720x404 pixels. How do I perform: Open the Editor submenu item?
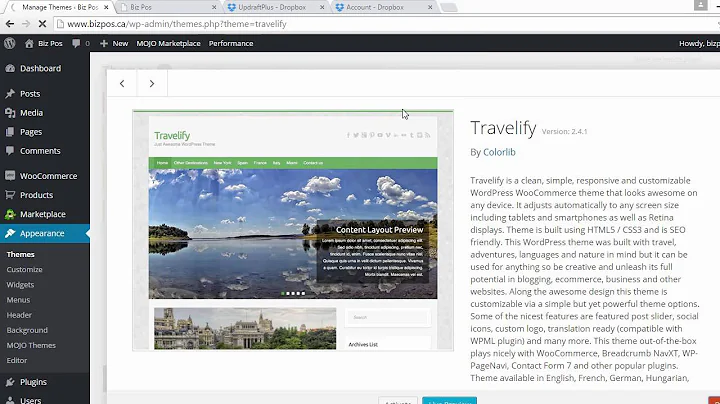click(x=17, y=360)
